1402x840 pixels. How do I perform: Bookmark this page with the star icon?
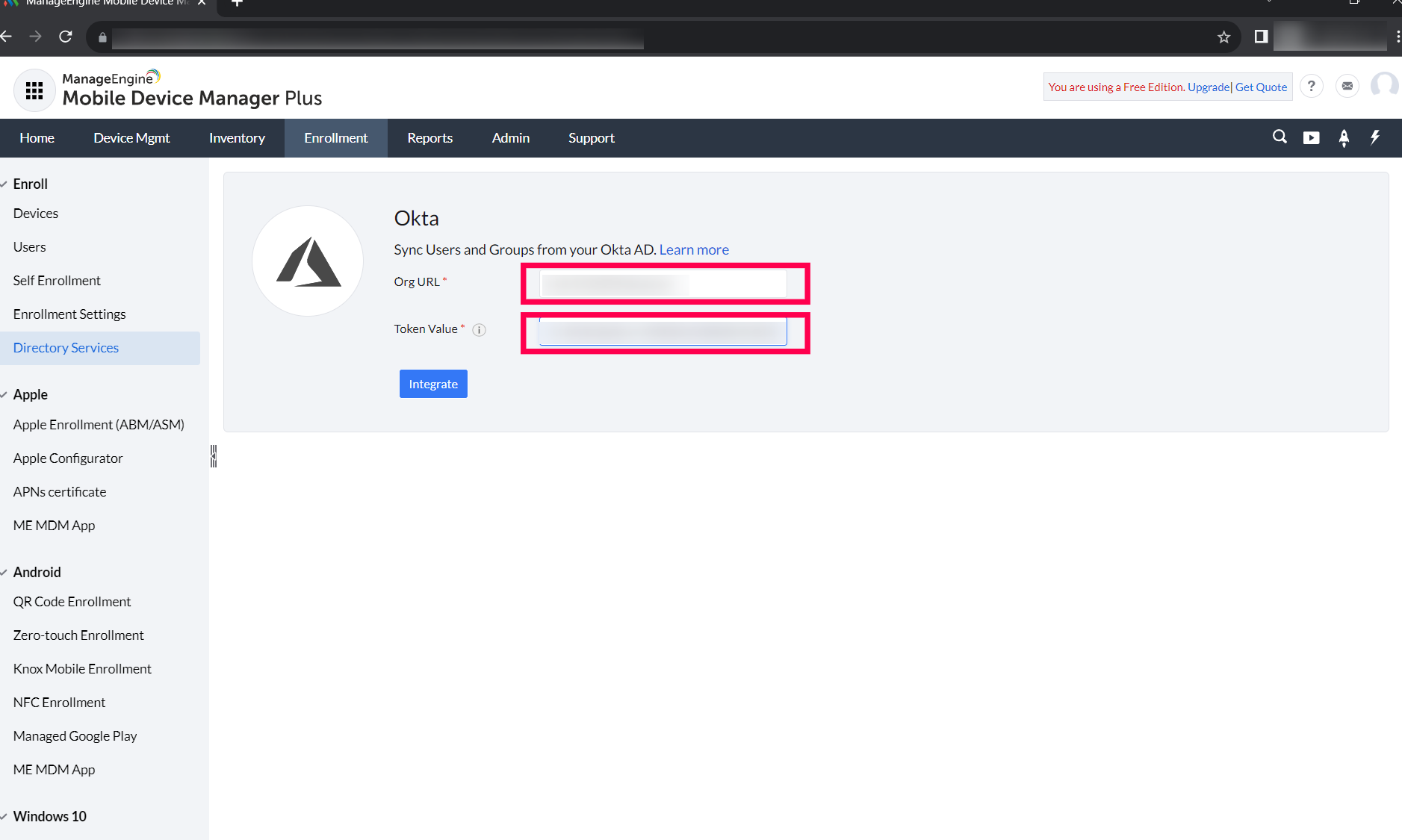1223,37
